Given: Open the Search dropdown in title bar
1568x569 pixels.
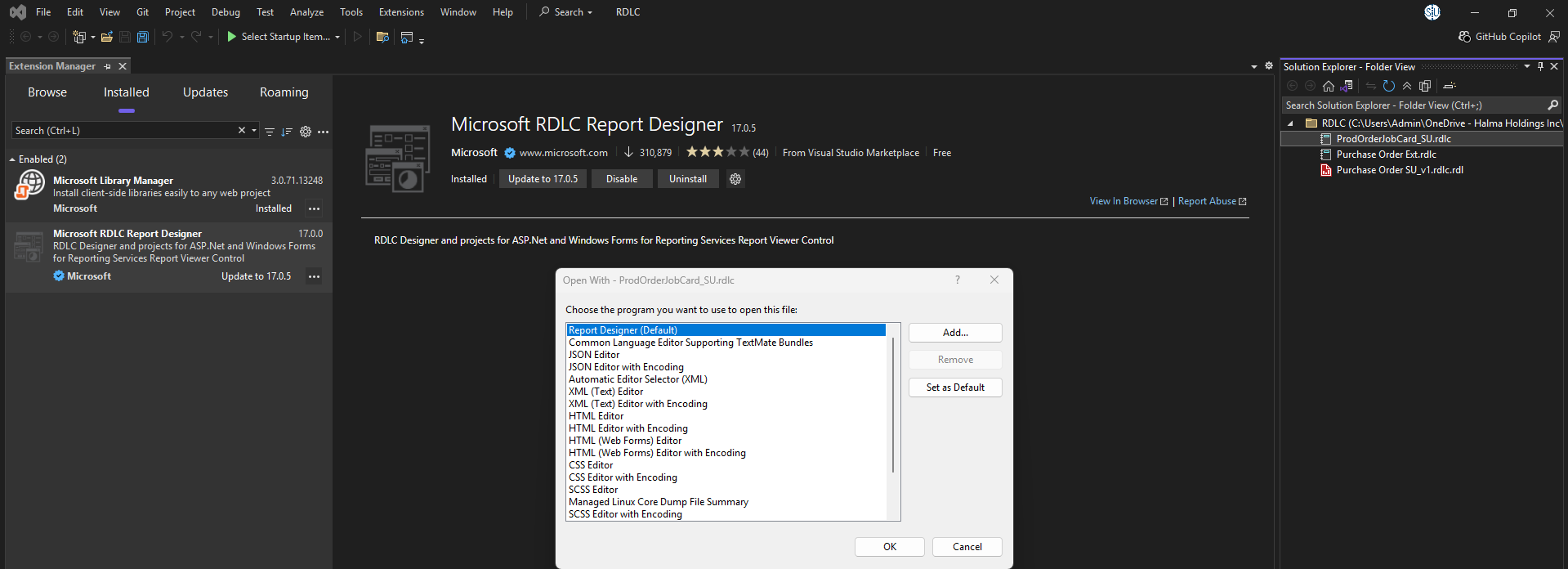Looking at the screenshot, I should point(565,12).
